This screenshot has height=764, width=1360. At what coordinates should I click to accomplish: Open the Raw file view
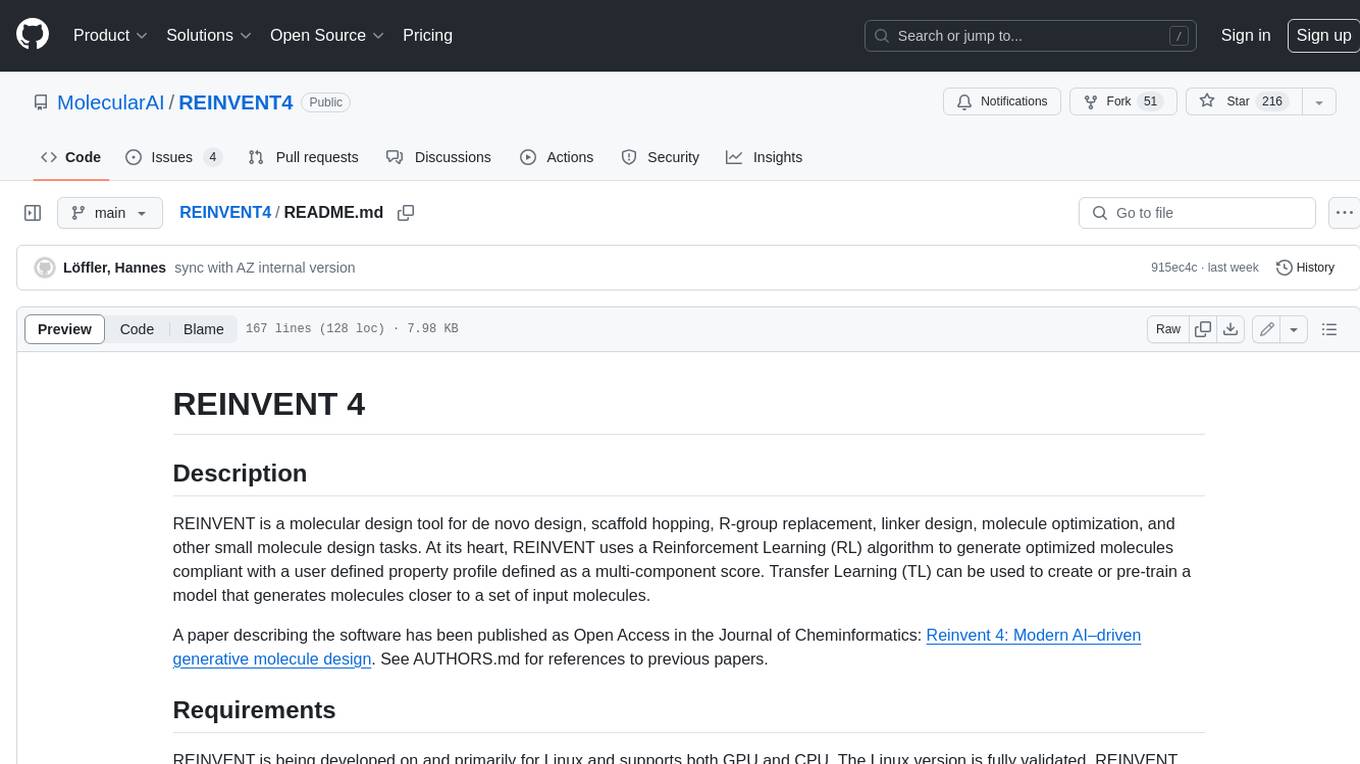(1168, 329)
